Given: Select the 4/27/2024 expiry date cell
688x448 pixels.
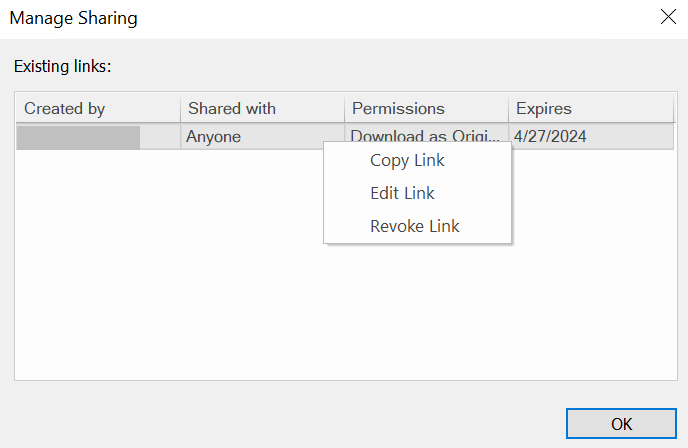Looking at the screenshot, I should [550, 136].
